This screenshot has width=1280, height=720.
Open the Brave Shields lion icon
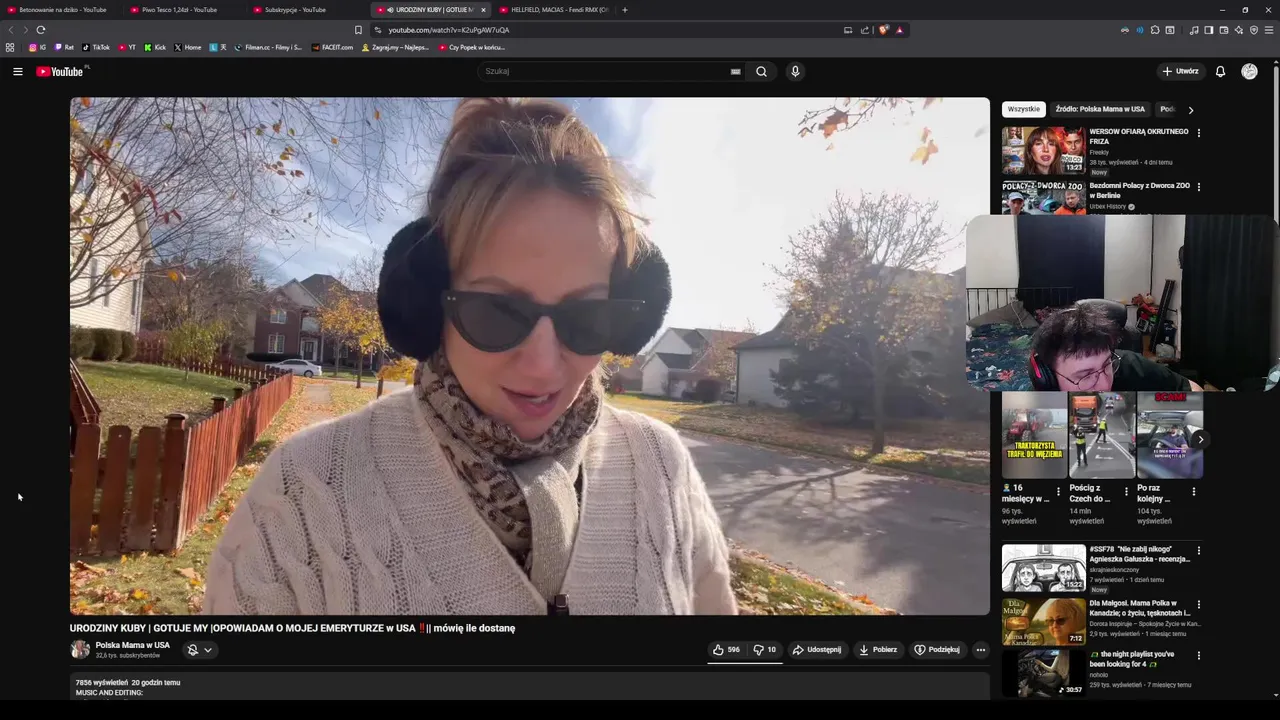[x=883, y=30]
